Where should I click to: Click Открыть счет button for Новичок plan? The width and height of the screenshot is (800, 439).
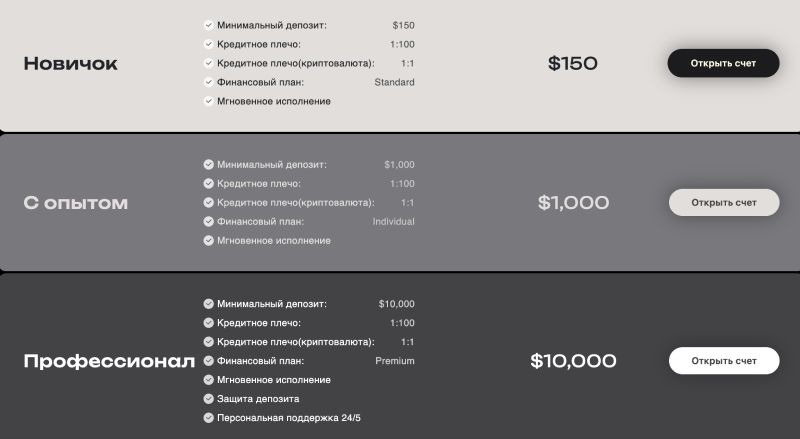[x=723, y=63]
